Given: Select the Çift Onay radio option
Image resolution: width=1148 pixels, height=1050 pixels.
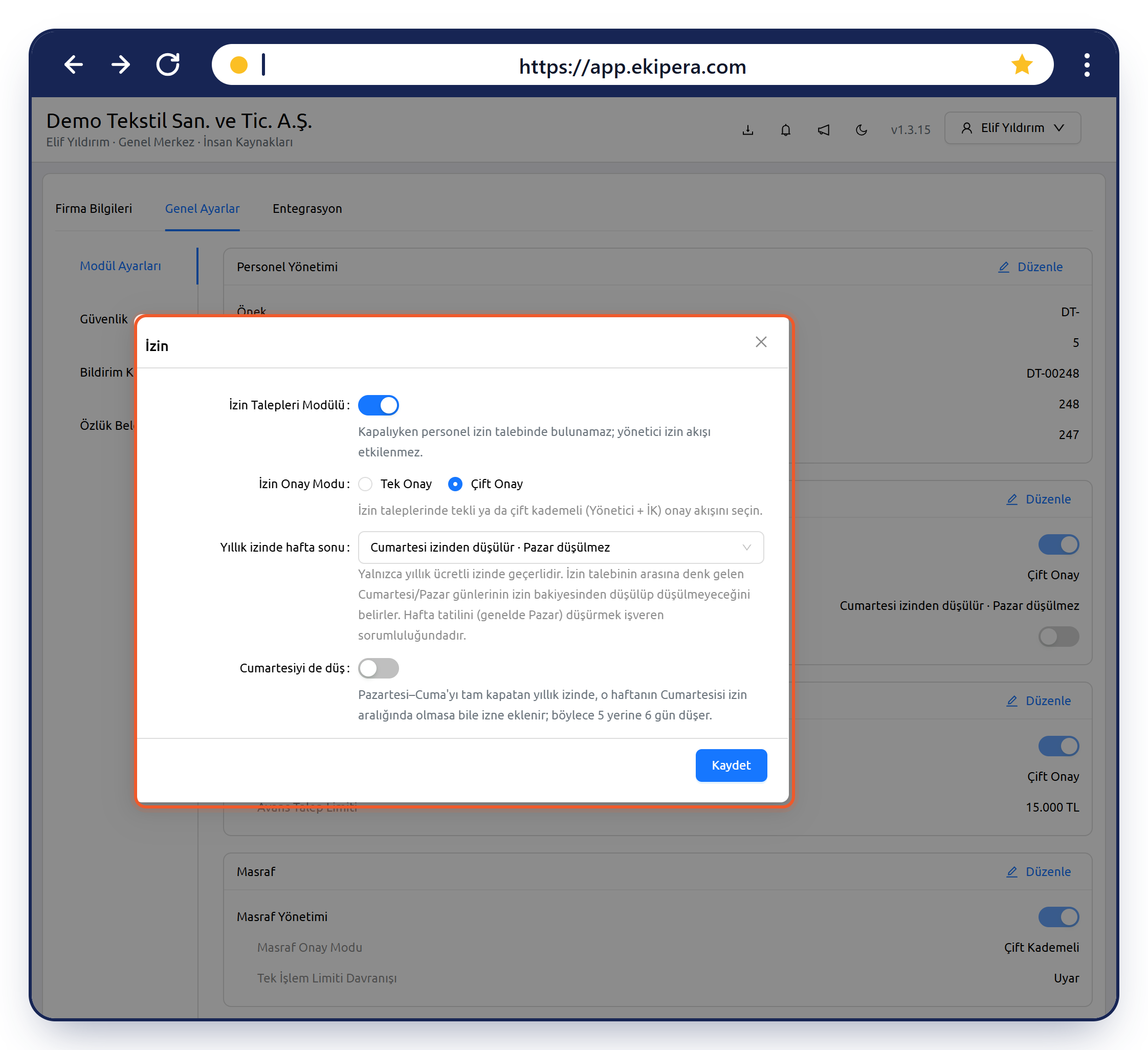Looking at the screenshot, I should click(485, 484).
